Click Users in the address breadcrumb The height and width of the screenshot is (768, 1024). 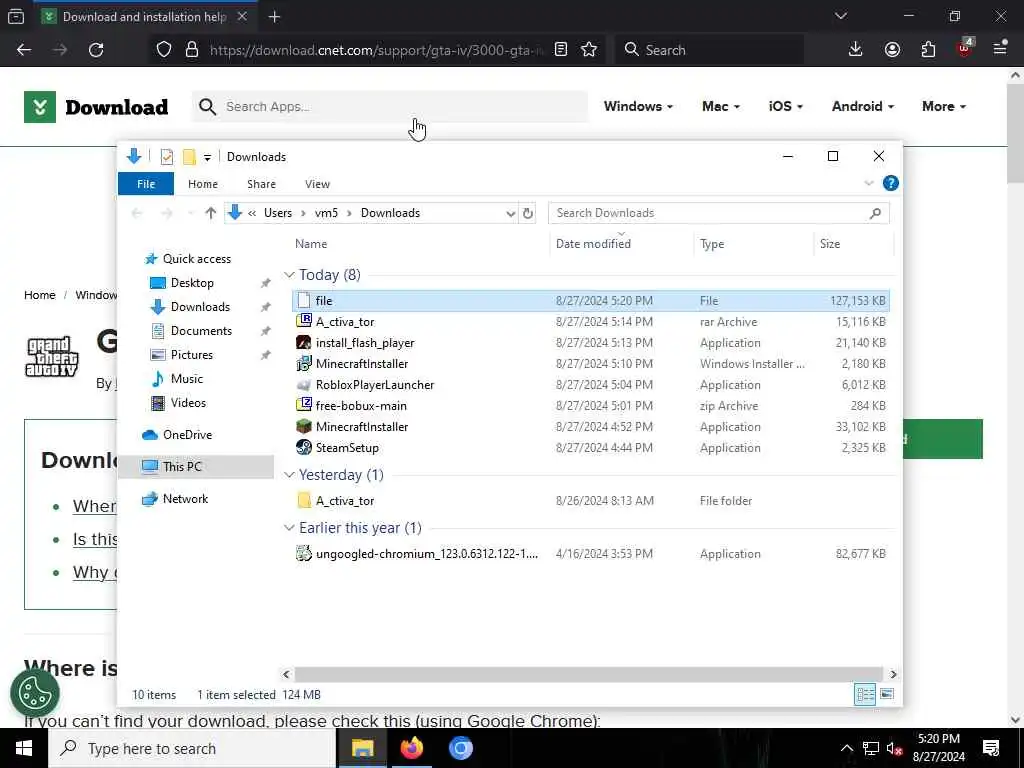pos(278,213)
